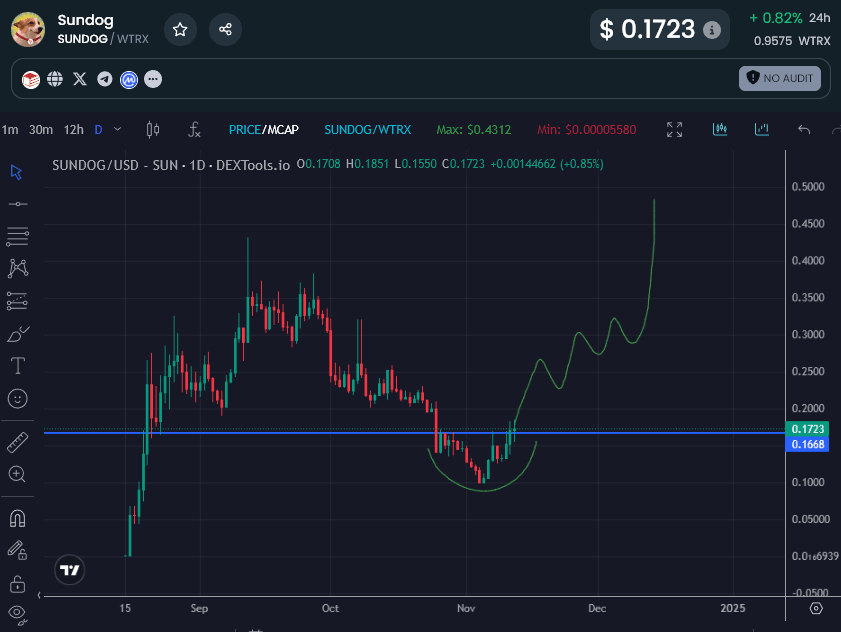Activate the zoom in magnifier tool
Image resolution: width=841 pixels, height=632 pixels.
point(17,474)
